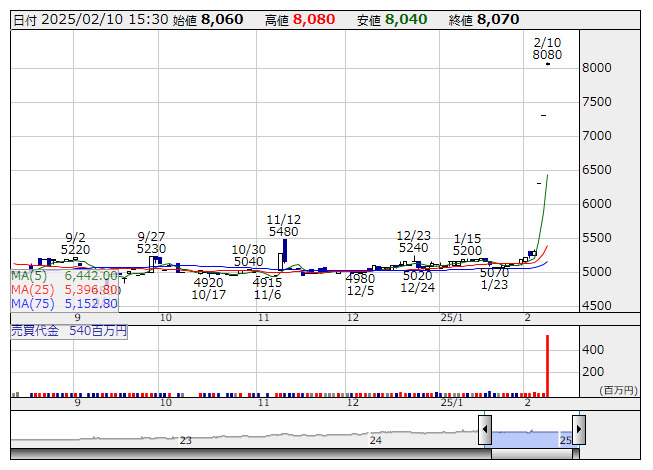This screenshot has height=470, width=653.
Task: Select the MA(25) legend entry
Action: tap(63, 289)
